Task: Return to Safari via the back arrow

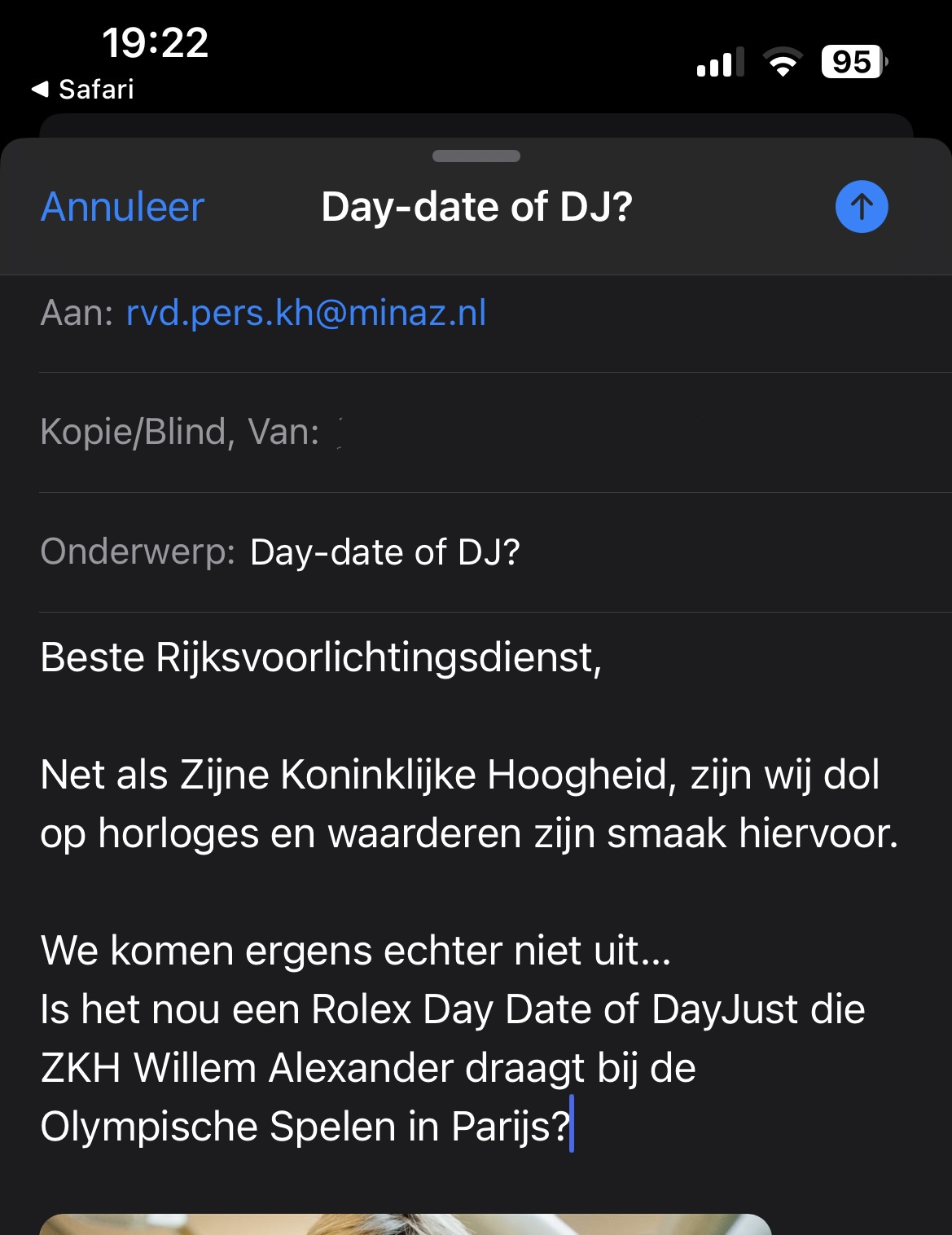Action: click(x=82, y=90)
